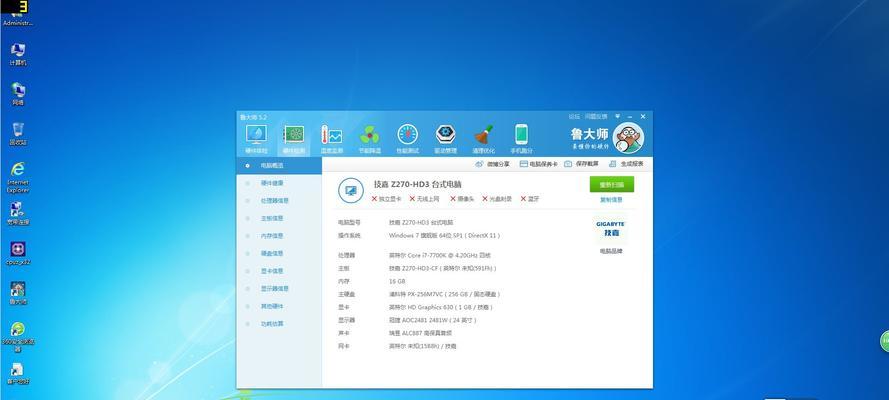Image resolution: width=889 pixels, height=400 pixels.
Task: Click the 复制信息 copy info link
Action: pos(611,199)
